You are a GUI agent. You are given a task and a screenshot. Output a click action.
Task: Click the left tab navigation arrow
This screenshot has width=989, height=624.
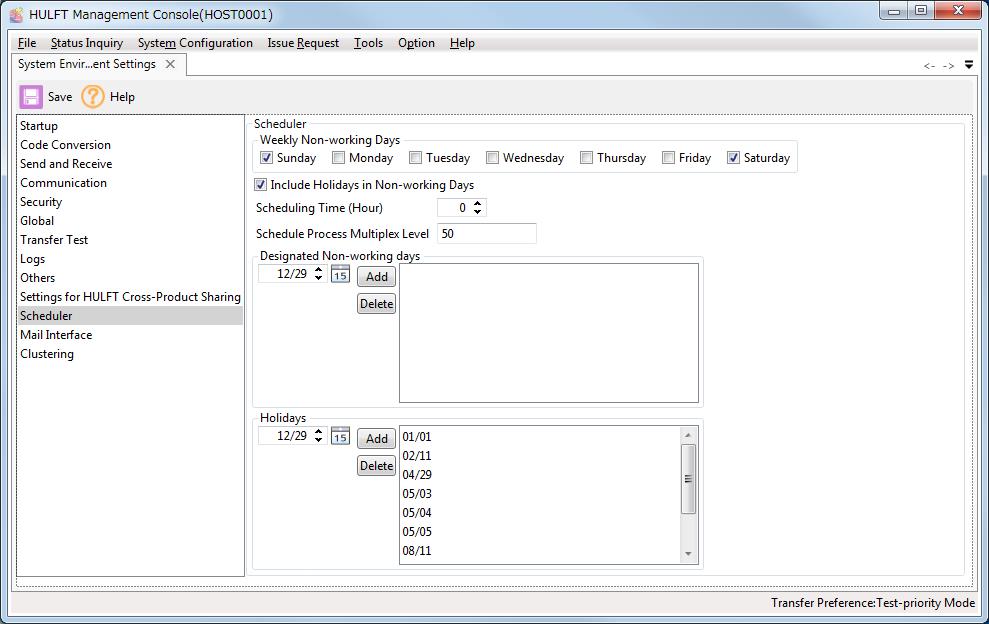(x=930, y=63)
